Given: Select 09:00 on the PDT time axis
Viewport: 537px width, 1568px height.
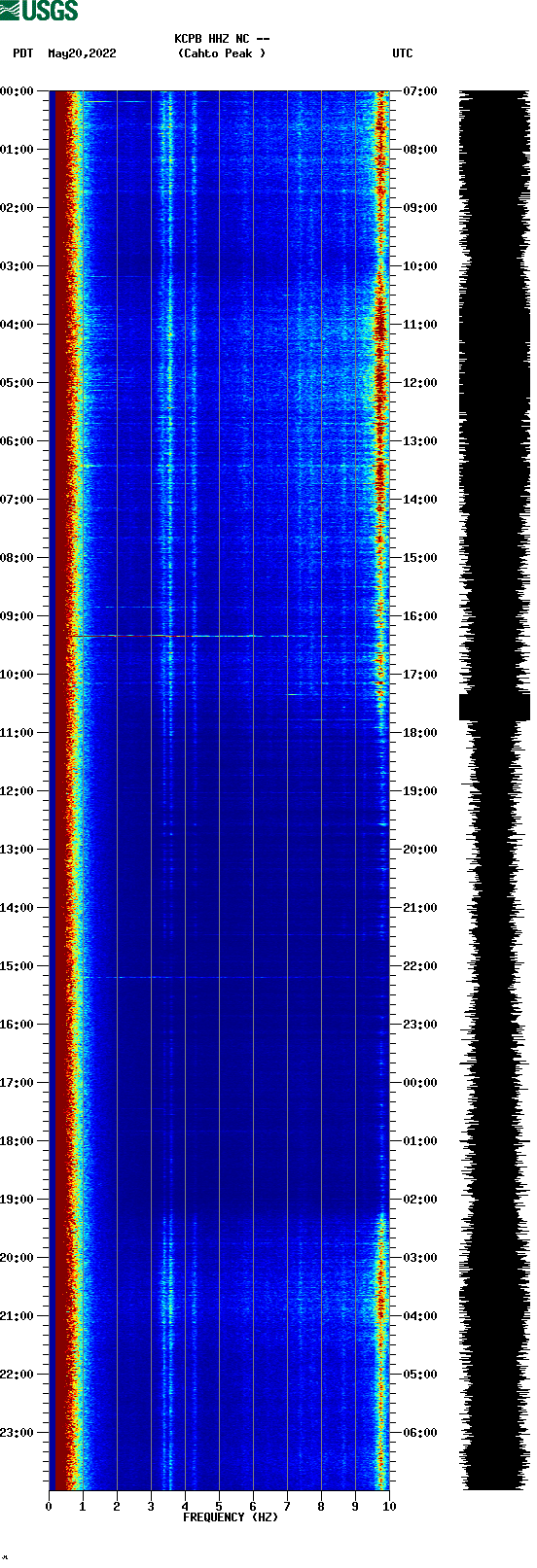Looking at the screenshot, I should click(x=17, y=616).
